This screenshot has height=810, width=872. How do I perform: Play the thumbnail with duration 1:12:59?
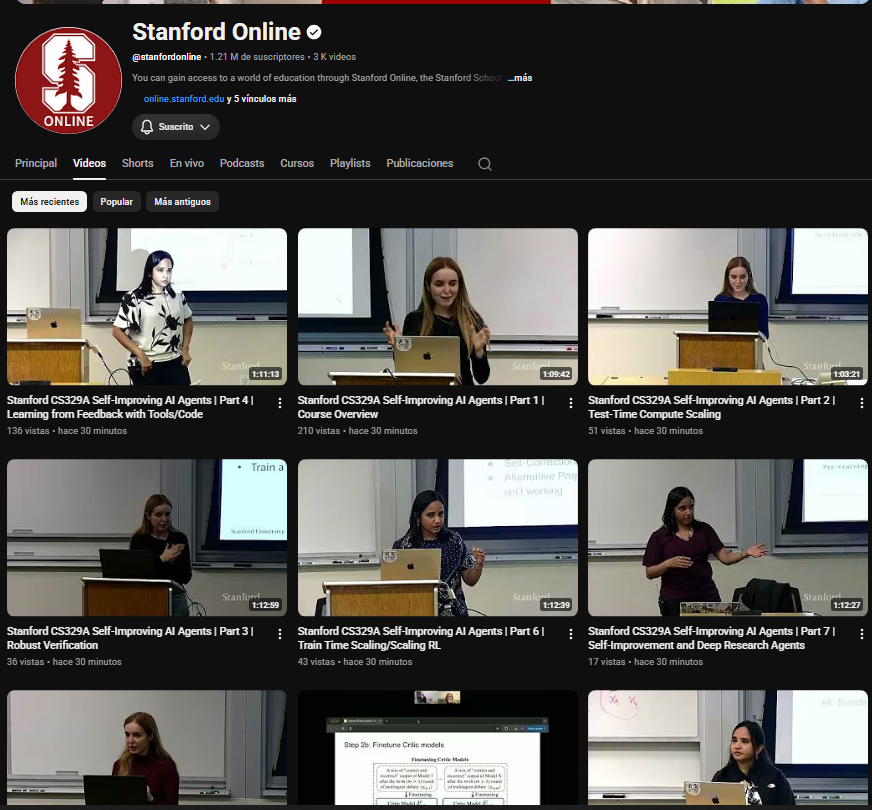point(147,537)
